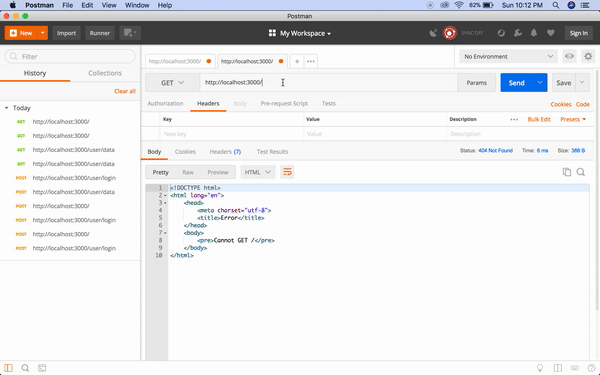600x375 pixels.
Task: Open the Test Results tab
Action: click(272, 152)
